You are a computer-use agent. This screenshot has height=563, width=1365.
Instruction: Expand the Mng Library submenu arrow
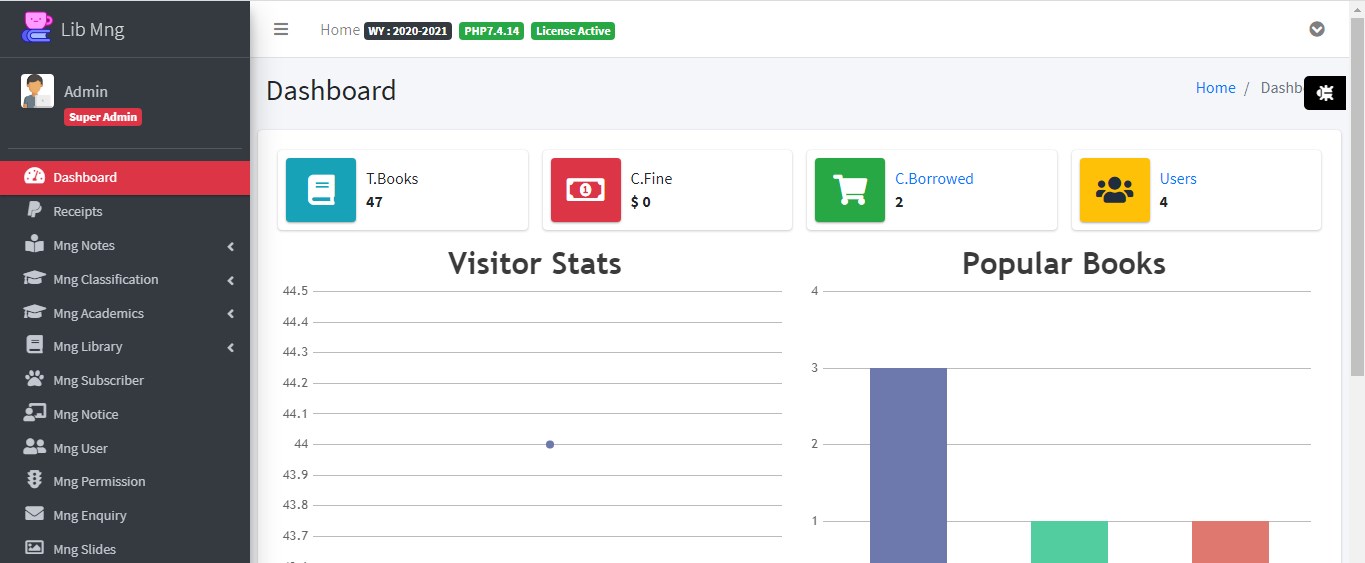tap(230, 347)
